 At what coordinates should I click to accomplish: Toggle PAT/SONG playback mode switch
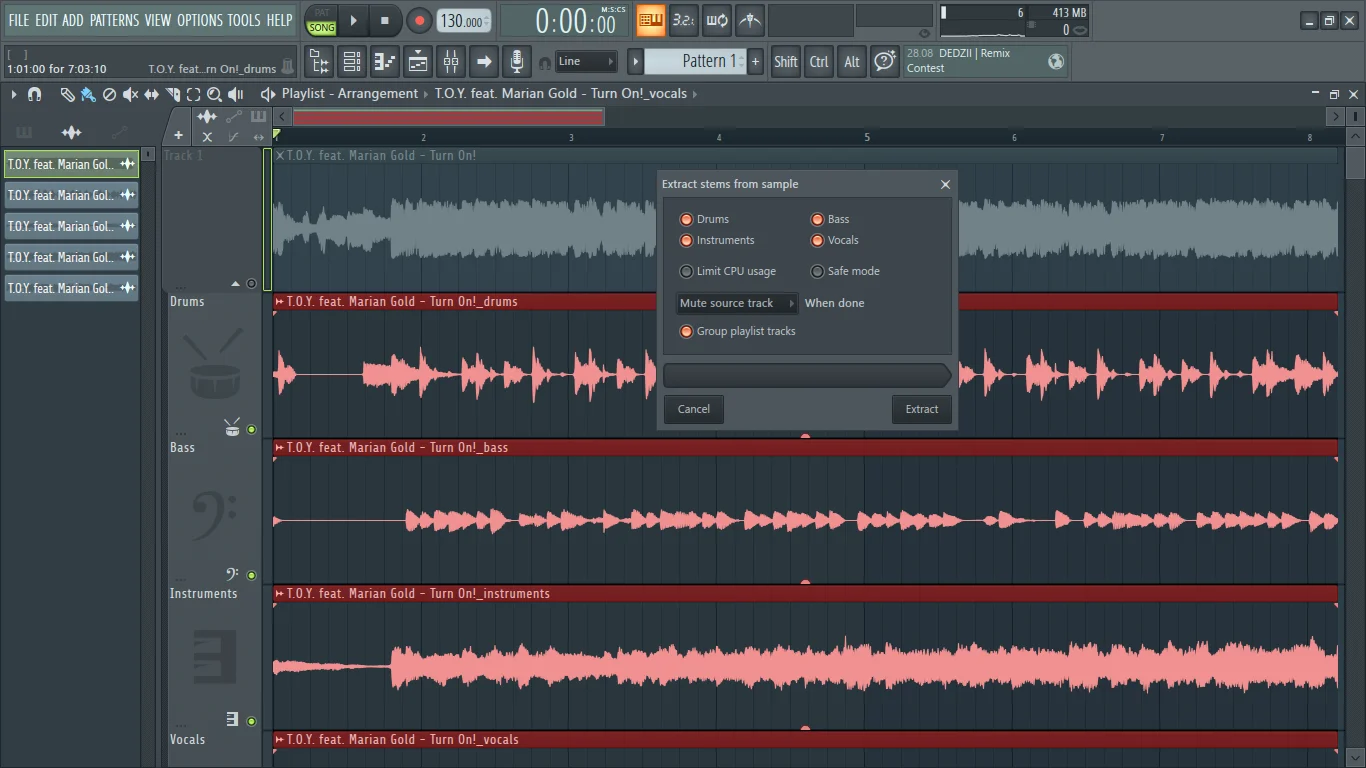pyautogui.click(x=321, y=21)
